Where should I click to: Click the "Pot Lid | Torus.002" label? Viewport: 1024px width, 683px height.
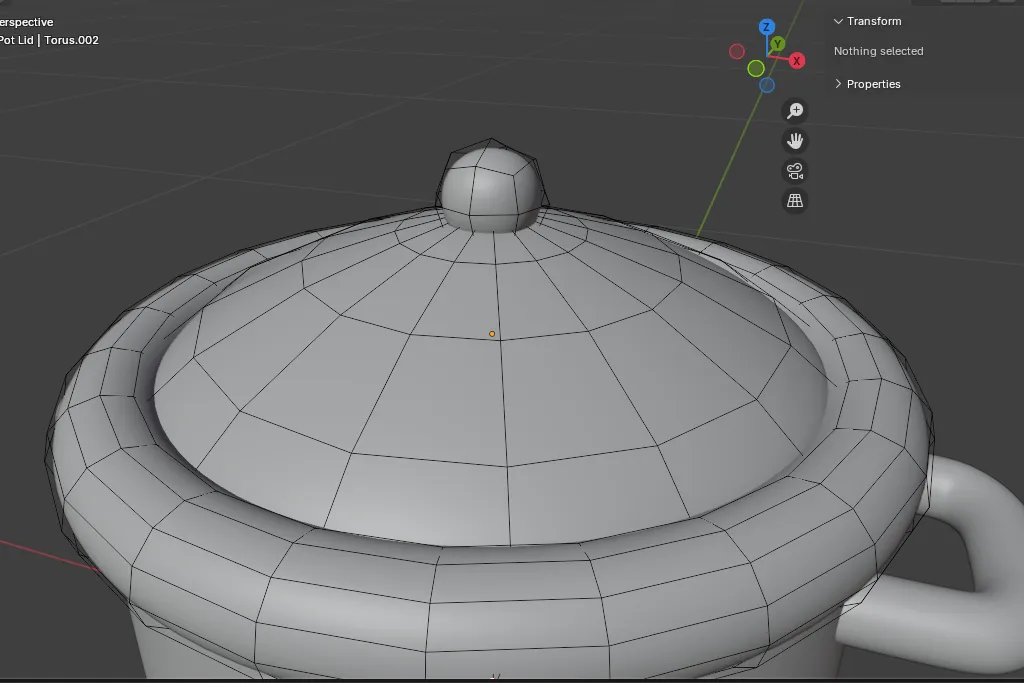click(x=48, y=40)
